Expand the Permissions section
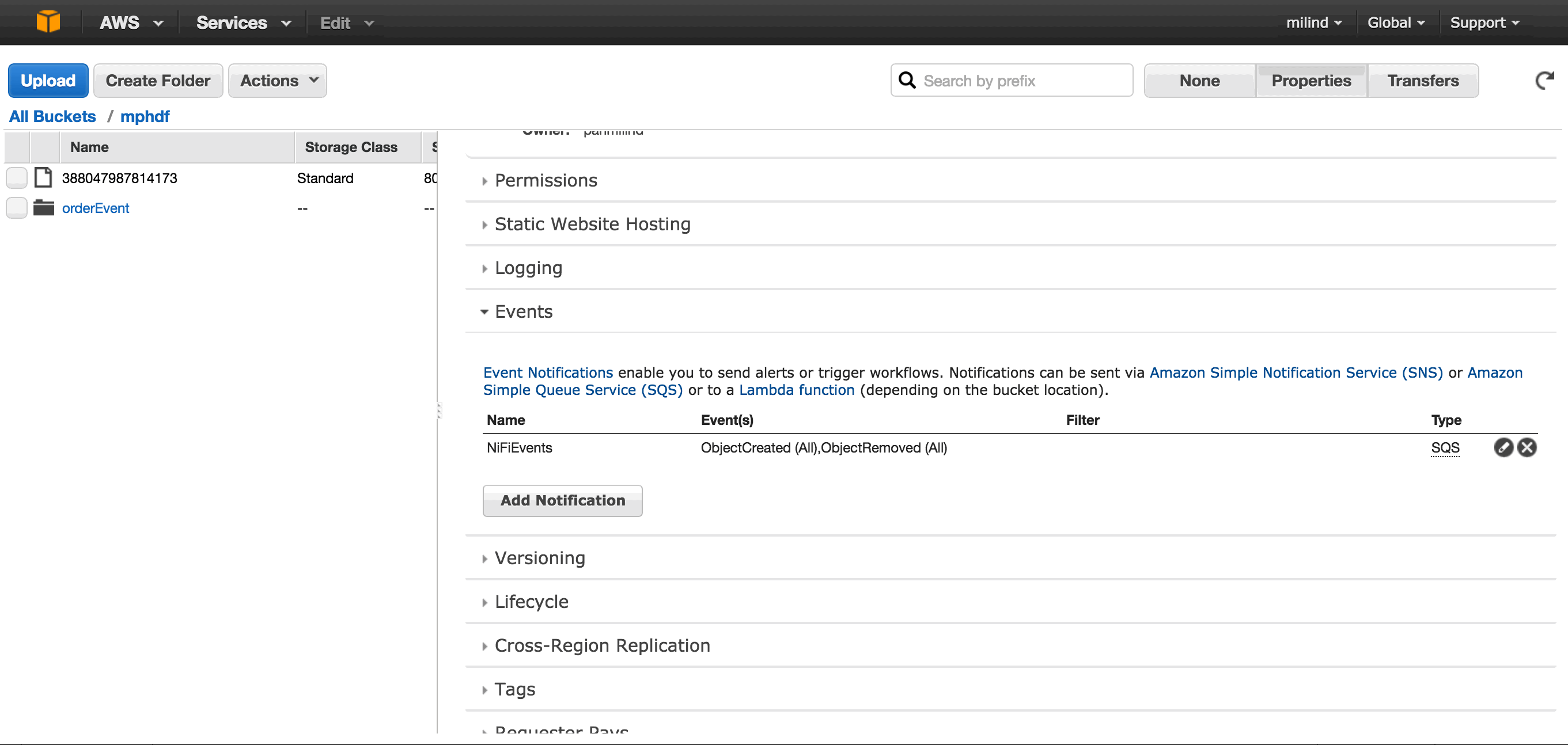The width and height of the screenshot is (1568, 745). pyautogui.click(x=546, y=181)
